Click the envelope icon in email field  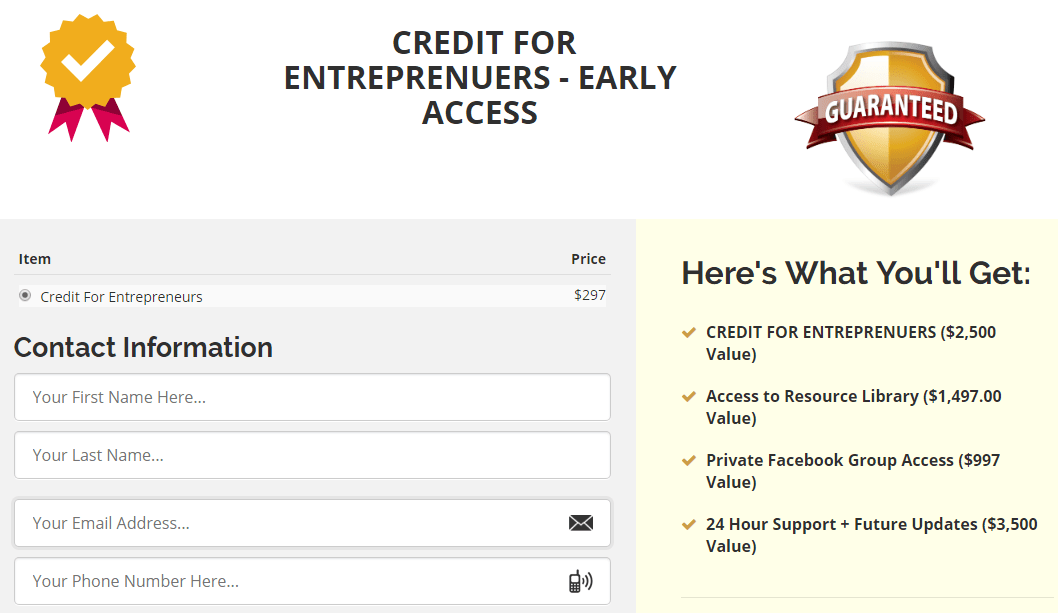click(x=581, y=523)
